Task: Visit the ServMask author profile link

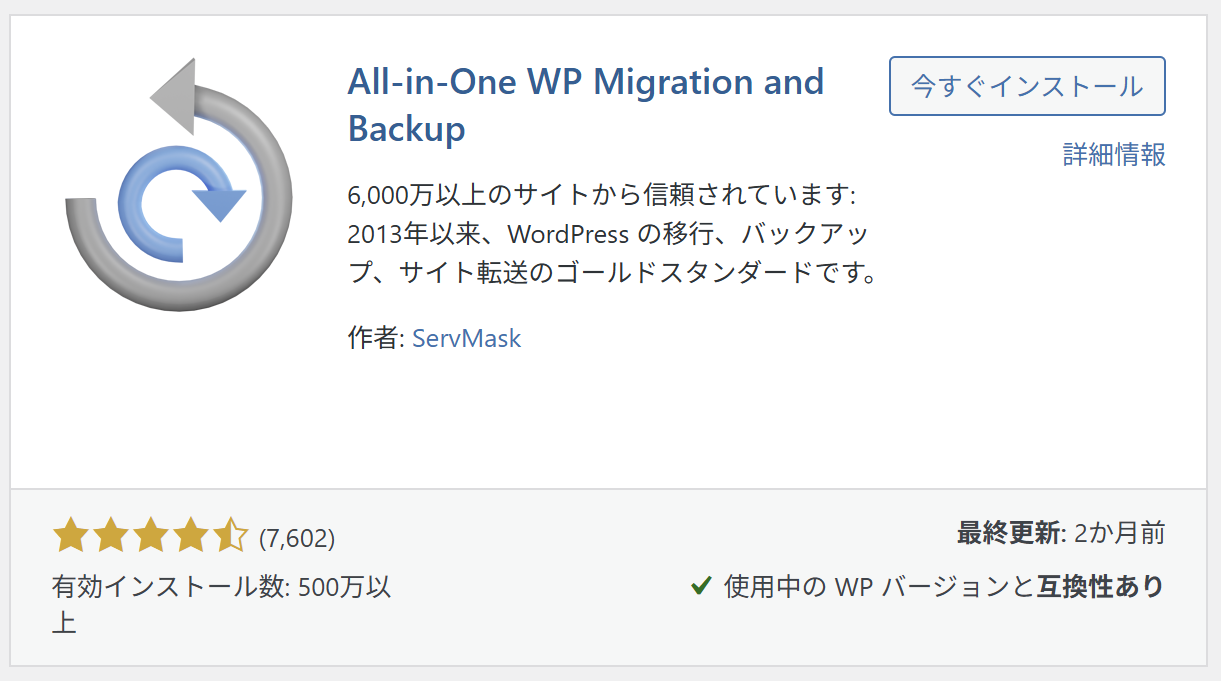Action: coord(467,338)
